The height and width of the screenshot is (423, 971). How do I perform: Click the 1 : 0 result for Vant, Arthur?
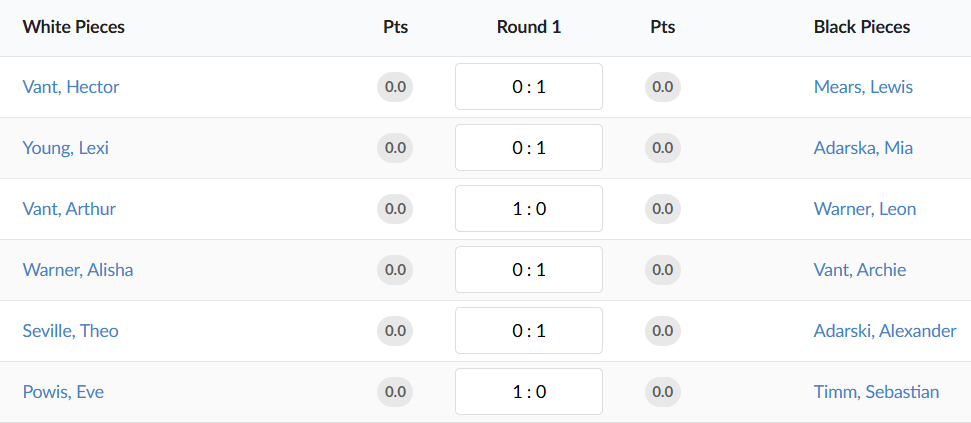pos(529,209)
